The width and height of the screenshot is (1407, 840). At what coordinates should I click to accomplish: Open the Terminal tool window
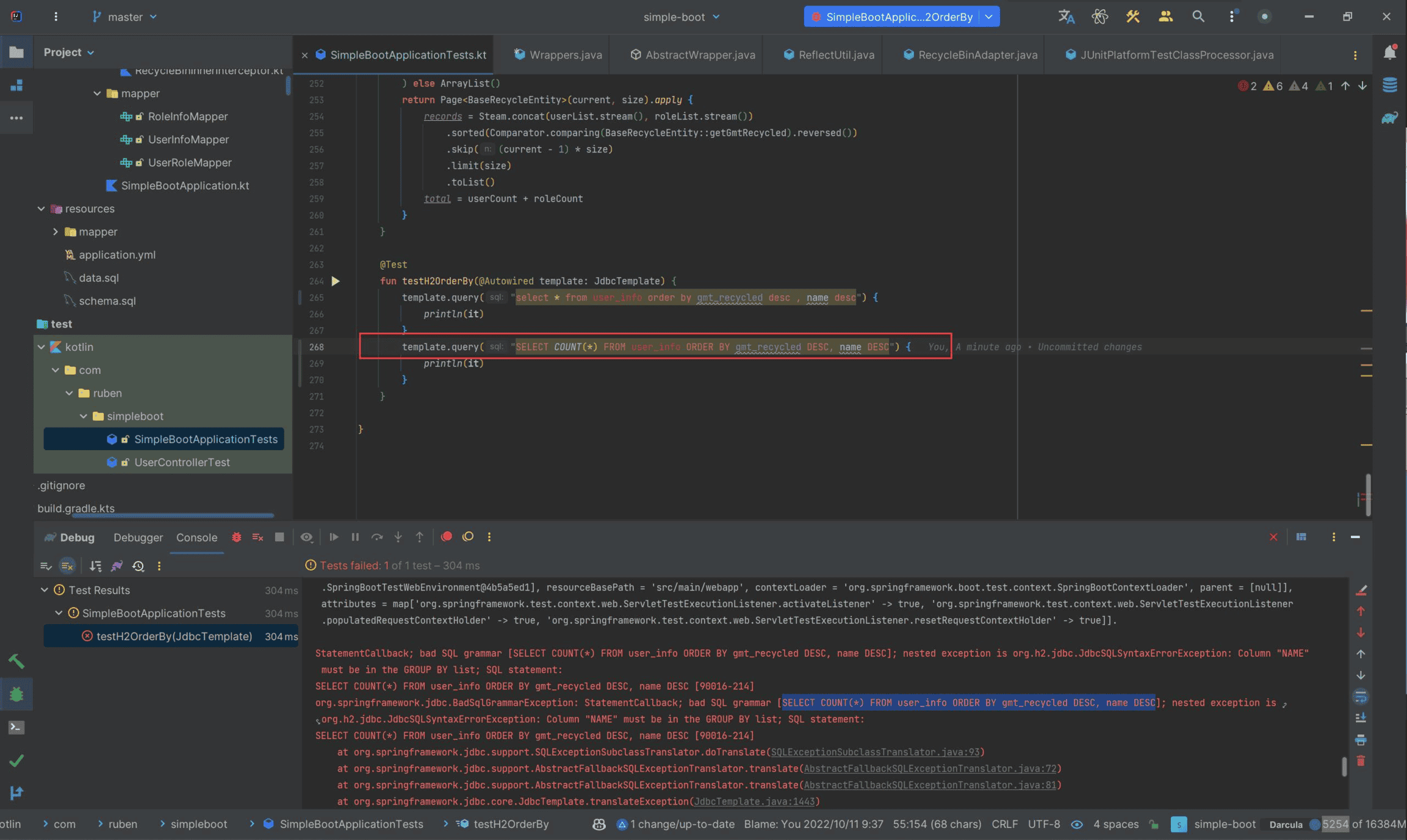coord(16,727)
